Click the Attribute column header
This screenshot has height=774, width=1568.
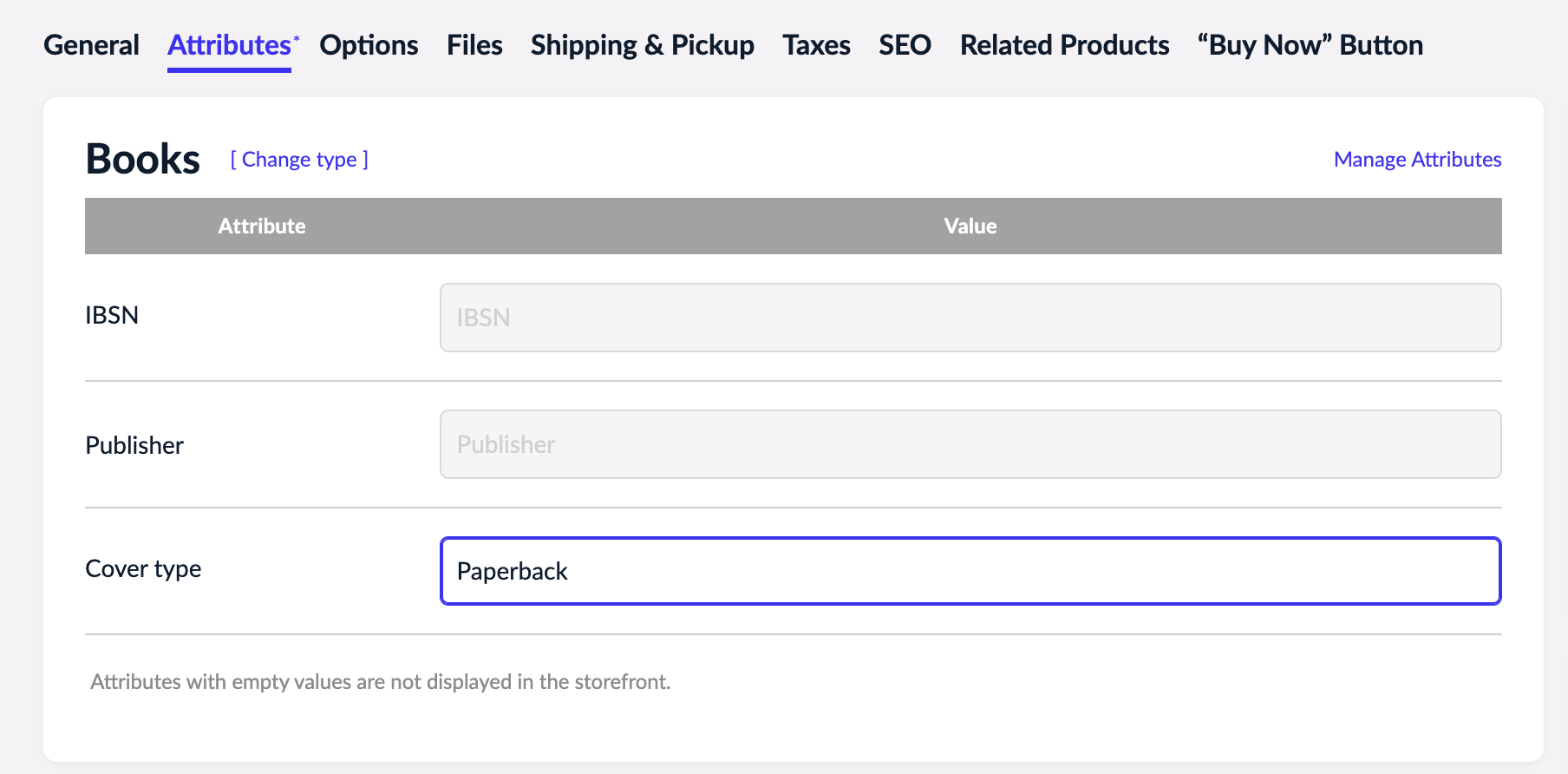click(x=262, y=226)
